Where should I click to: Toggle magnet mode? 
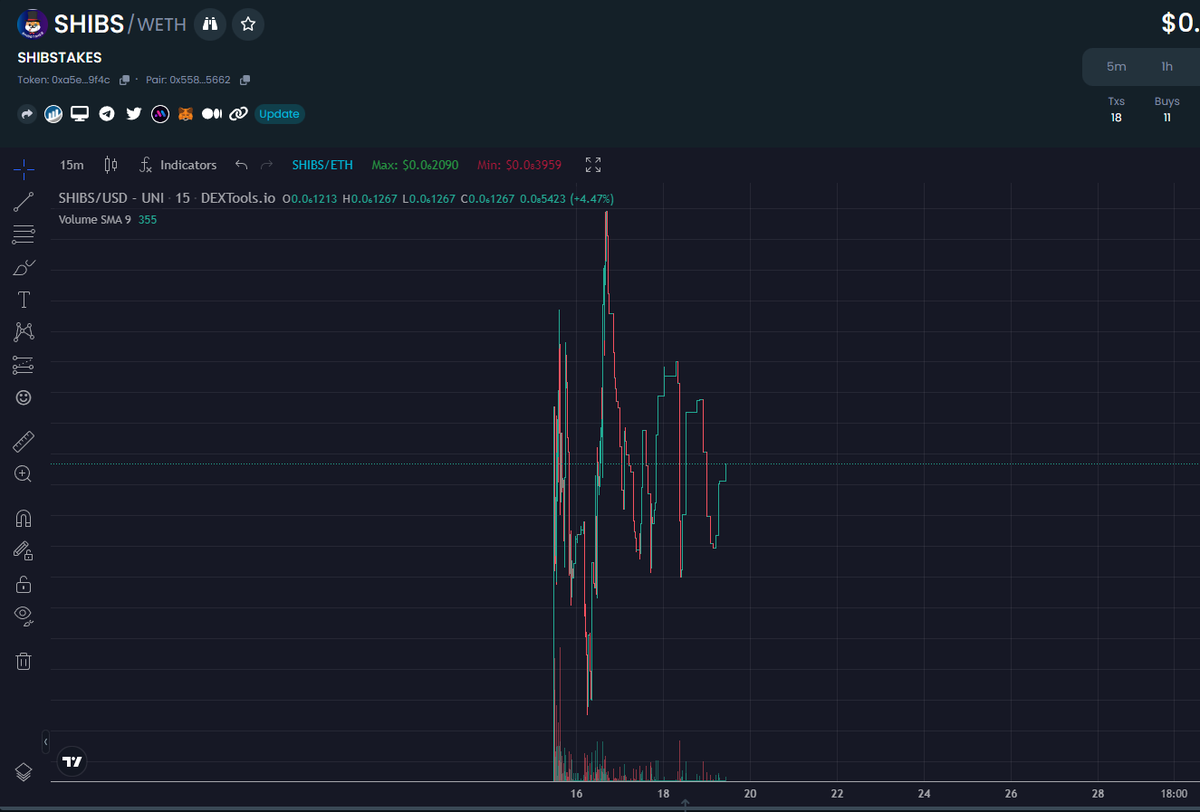[x=24, y=518]
